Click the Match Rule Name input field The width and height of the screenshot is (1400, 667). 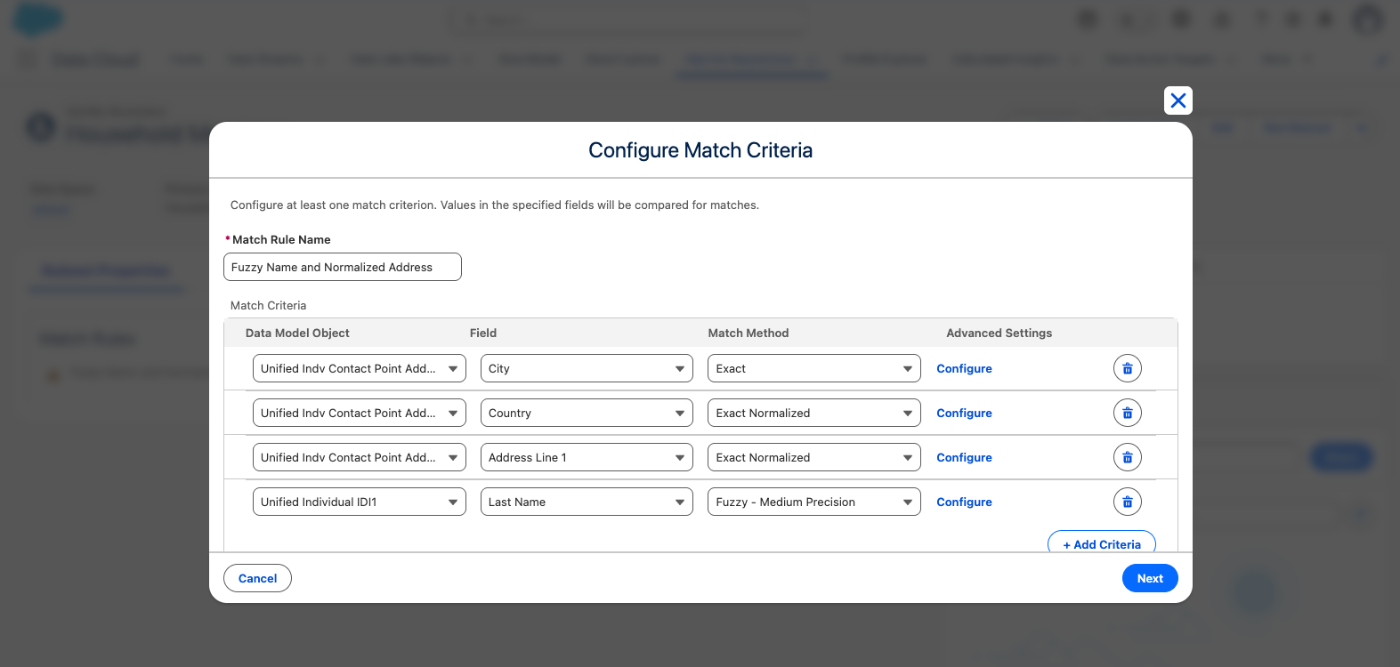(342, 267)
